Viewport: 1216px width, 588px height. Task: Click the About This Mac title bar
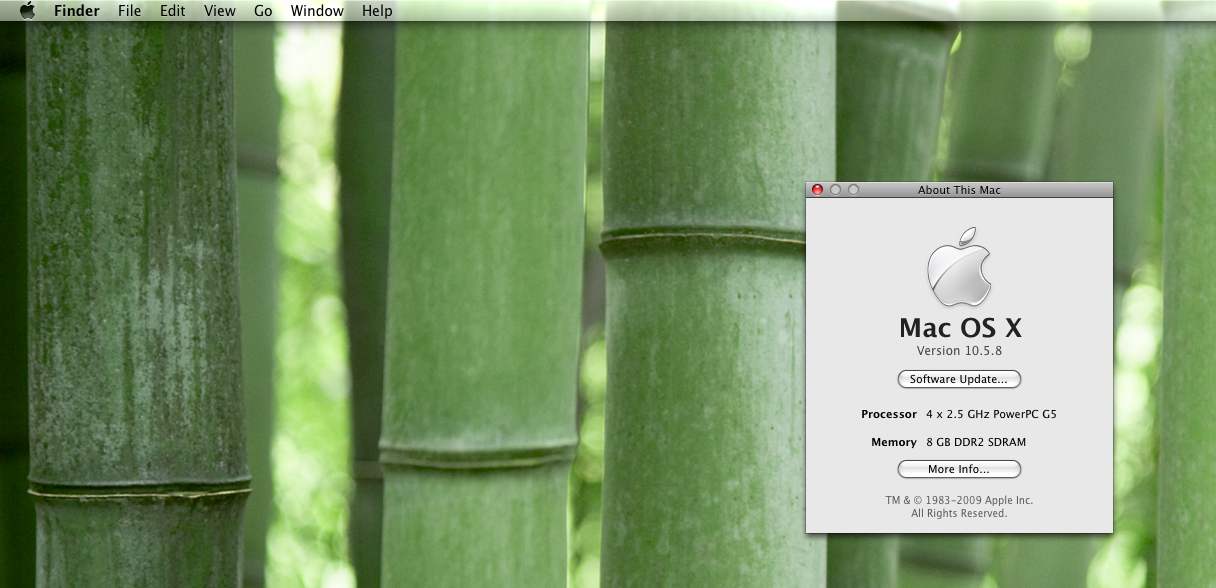(x=959, y=190)
